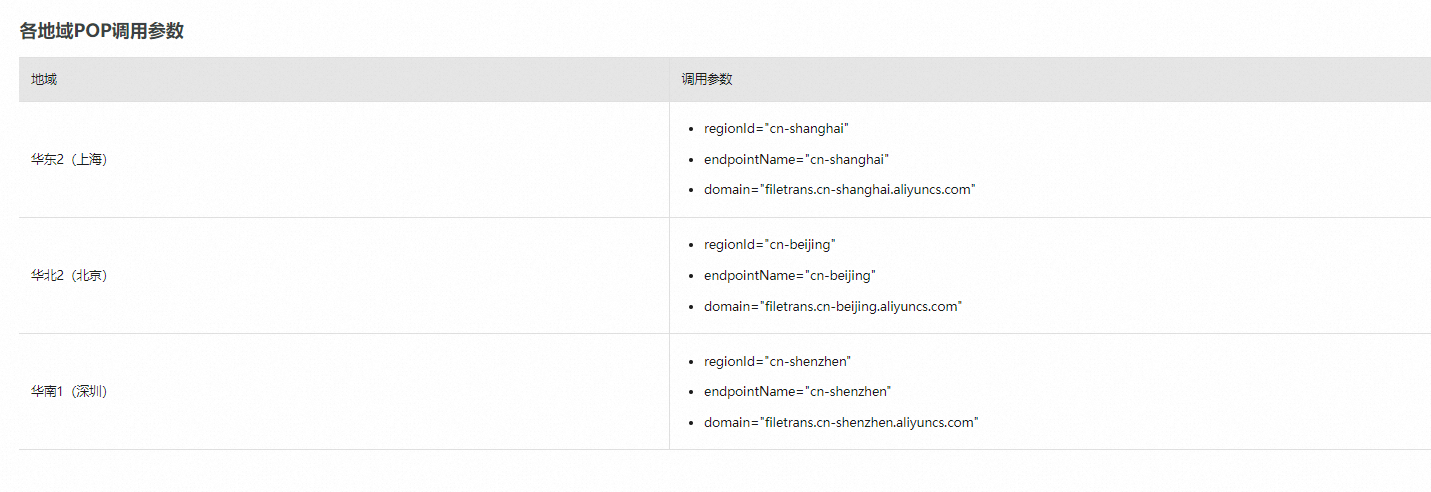The image size is (1431, 492).
Task: Select the 华北2（北京） region cell
Action: (69, 275)
